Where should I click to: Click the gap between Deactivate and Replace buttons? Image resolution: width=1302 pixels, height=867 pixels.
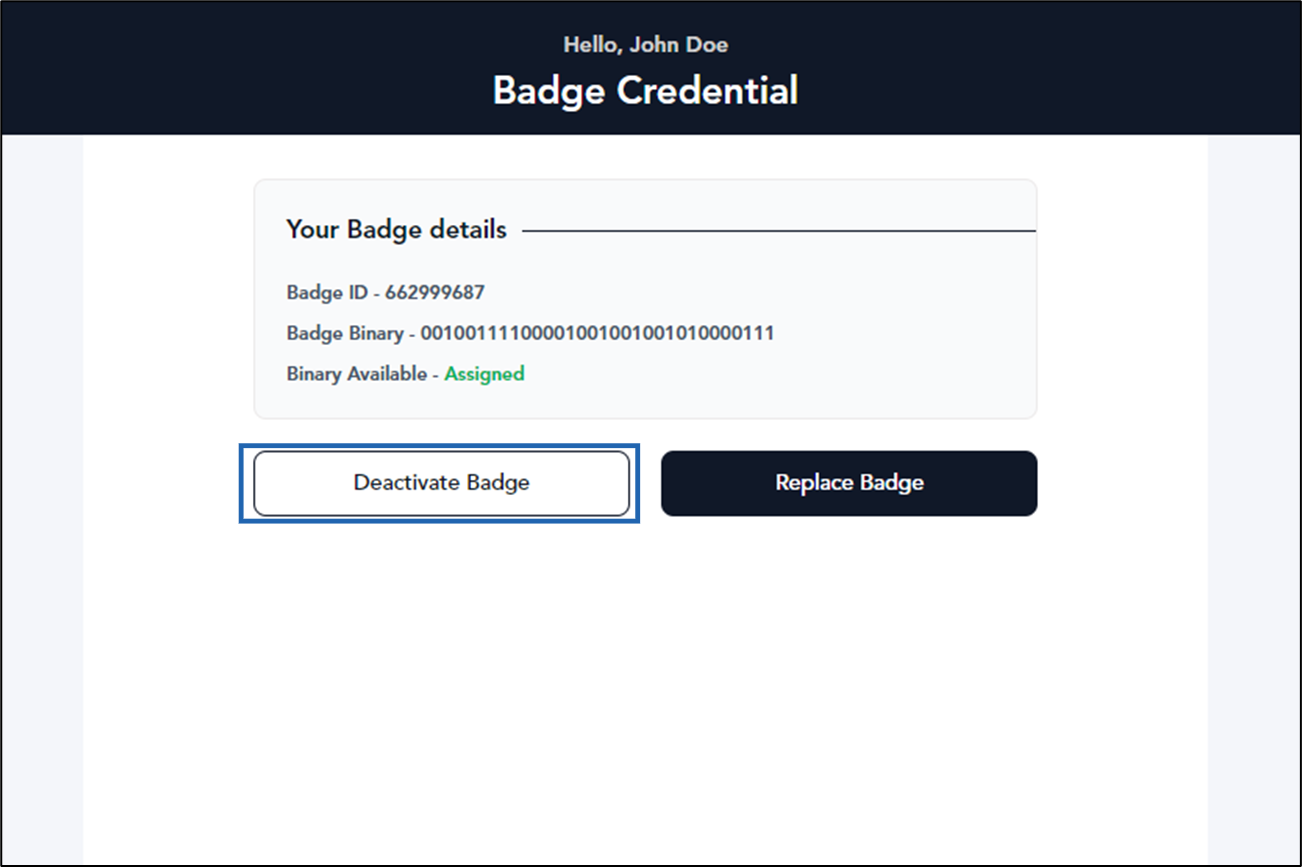point(645,483)
